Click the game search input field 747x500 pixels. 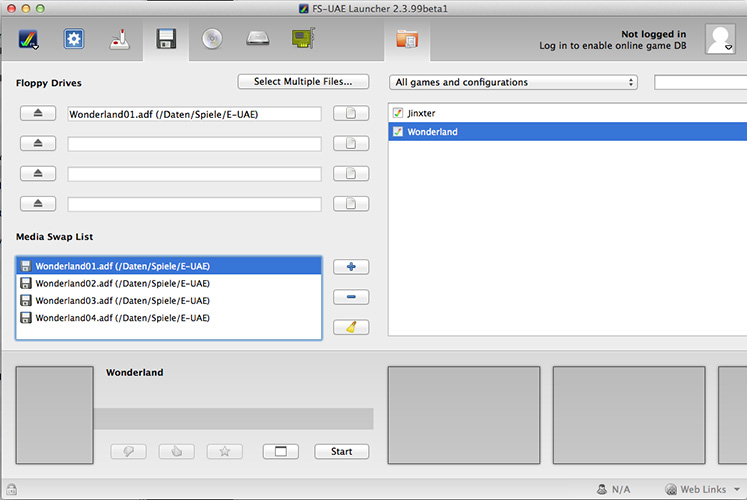[700, 82]
